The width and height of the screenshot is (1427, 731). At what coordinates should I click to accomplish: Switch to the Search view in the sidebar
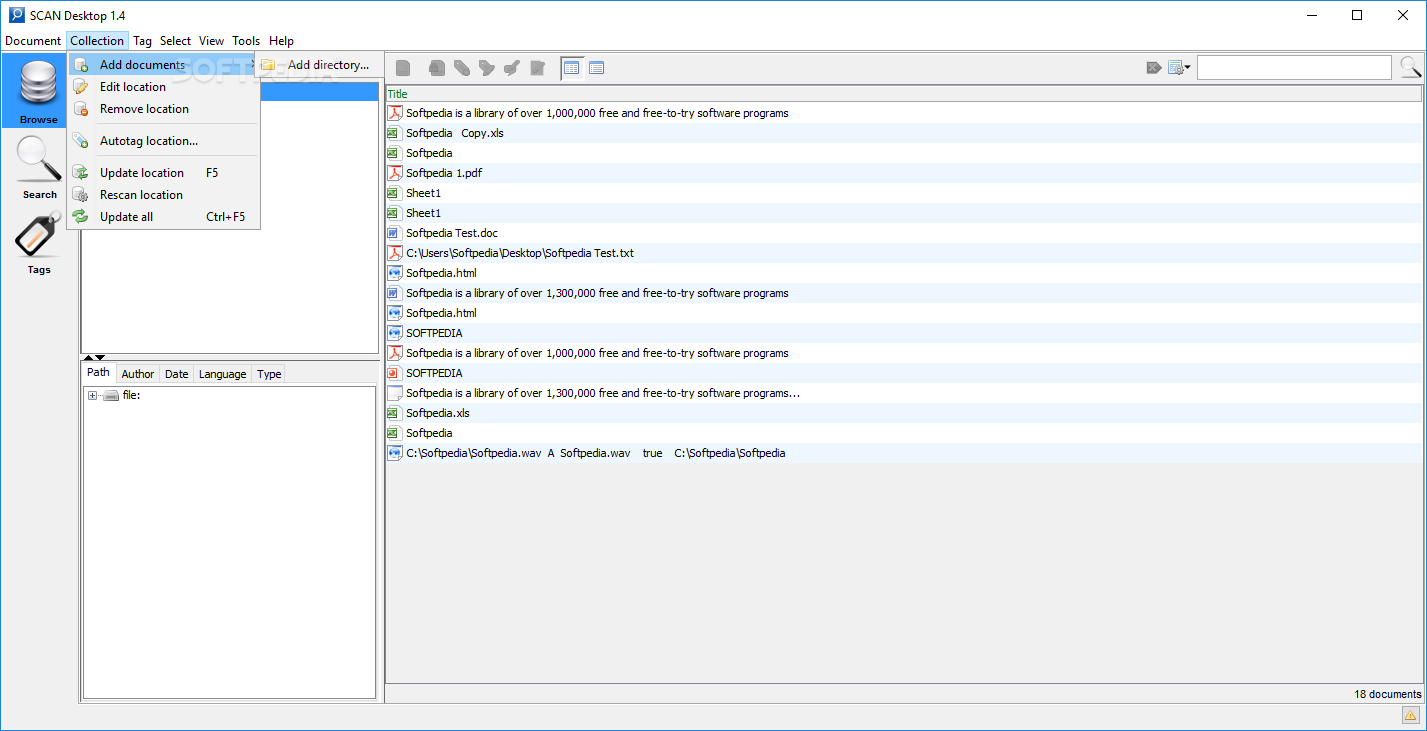[x=39, y=167]
